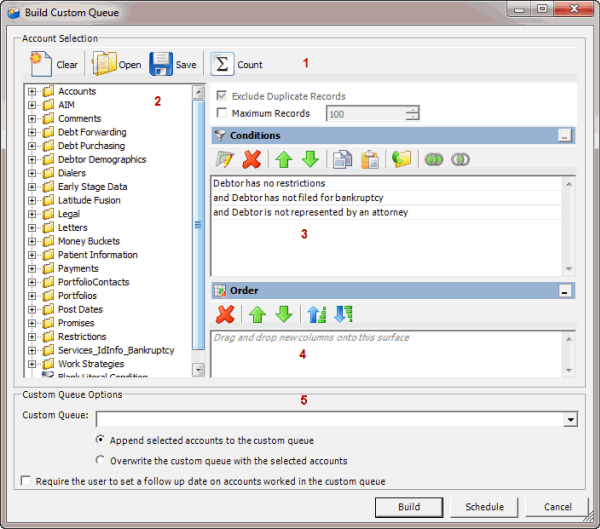Viewport: 600px width, 529px height.
Task: Set ascending sort order icon
Action: tap(317, 314)
